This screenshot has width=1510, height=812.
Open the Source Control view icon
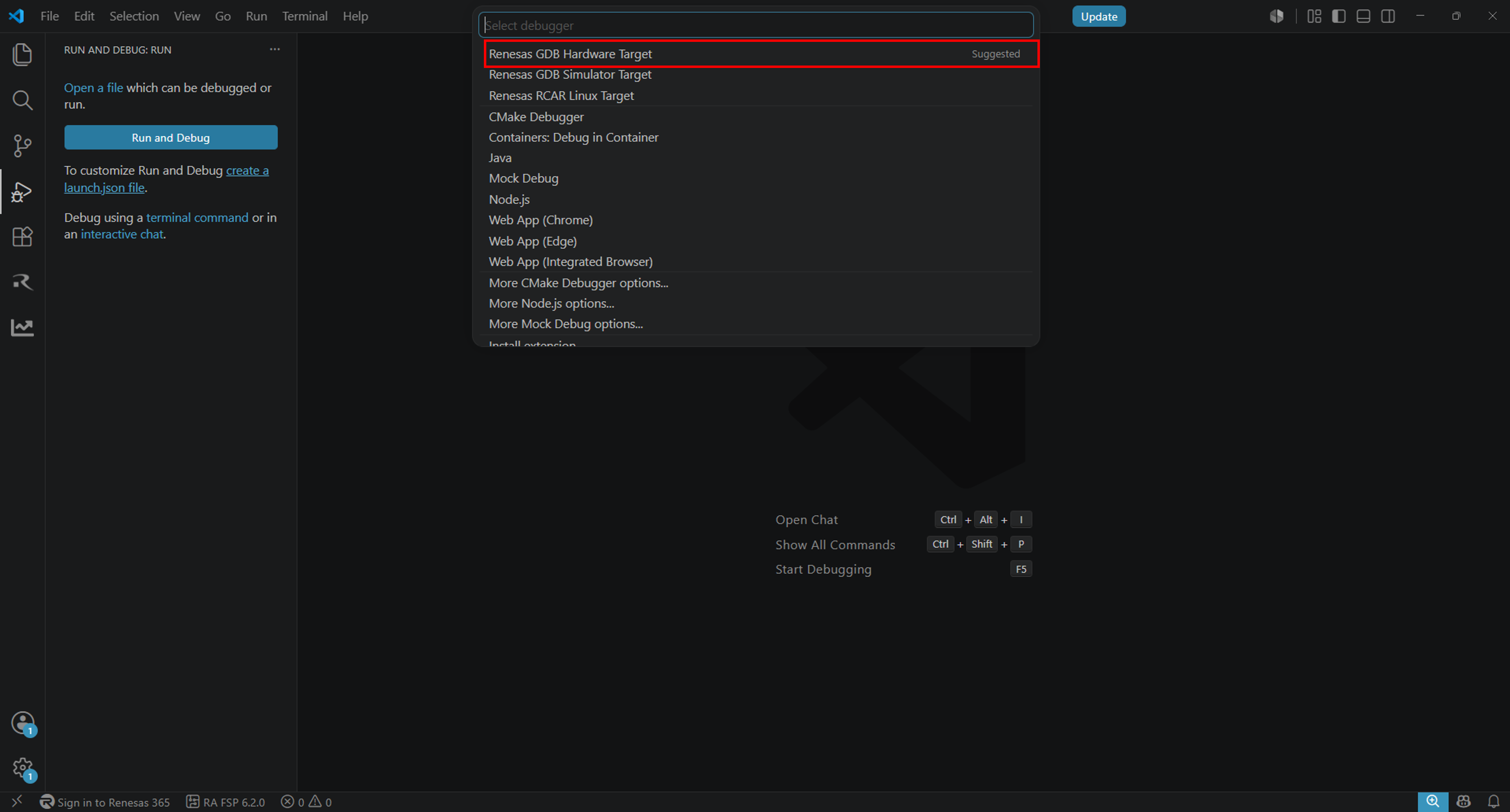22,146
